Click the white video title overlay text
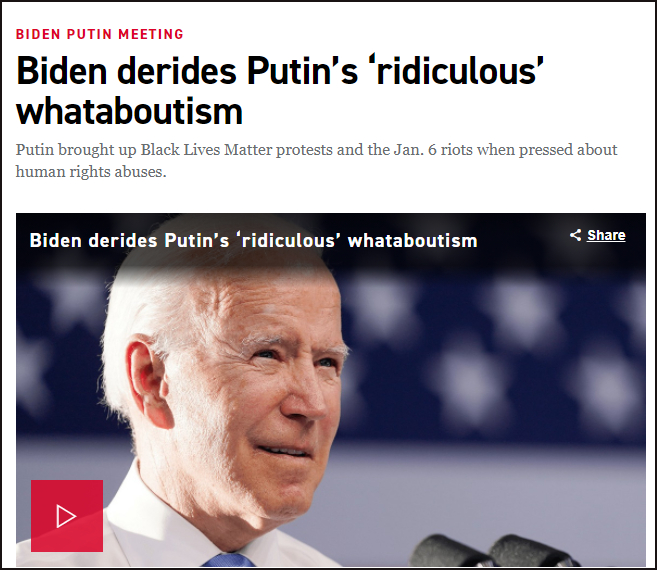The width and height of the screenshot is (657, 570). (253, 241)
